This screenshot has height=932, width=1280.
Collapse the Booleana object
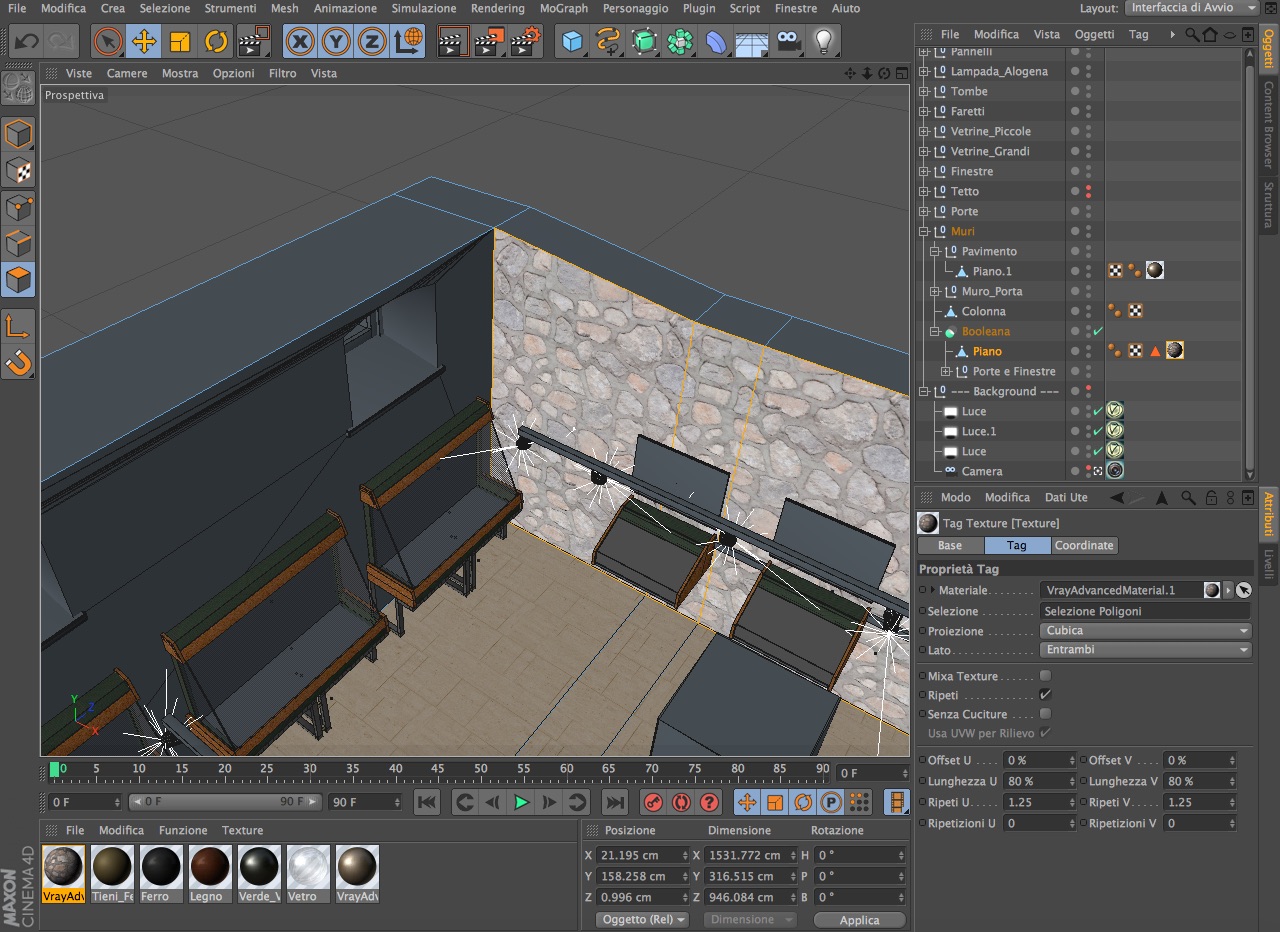(x=935, y=331)
